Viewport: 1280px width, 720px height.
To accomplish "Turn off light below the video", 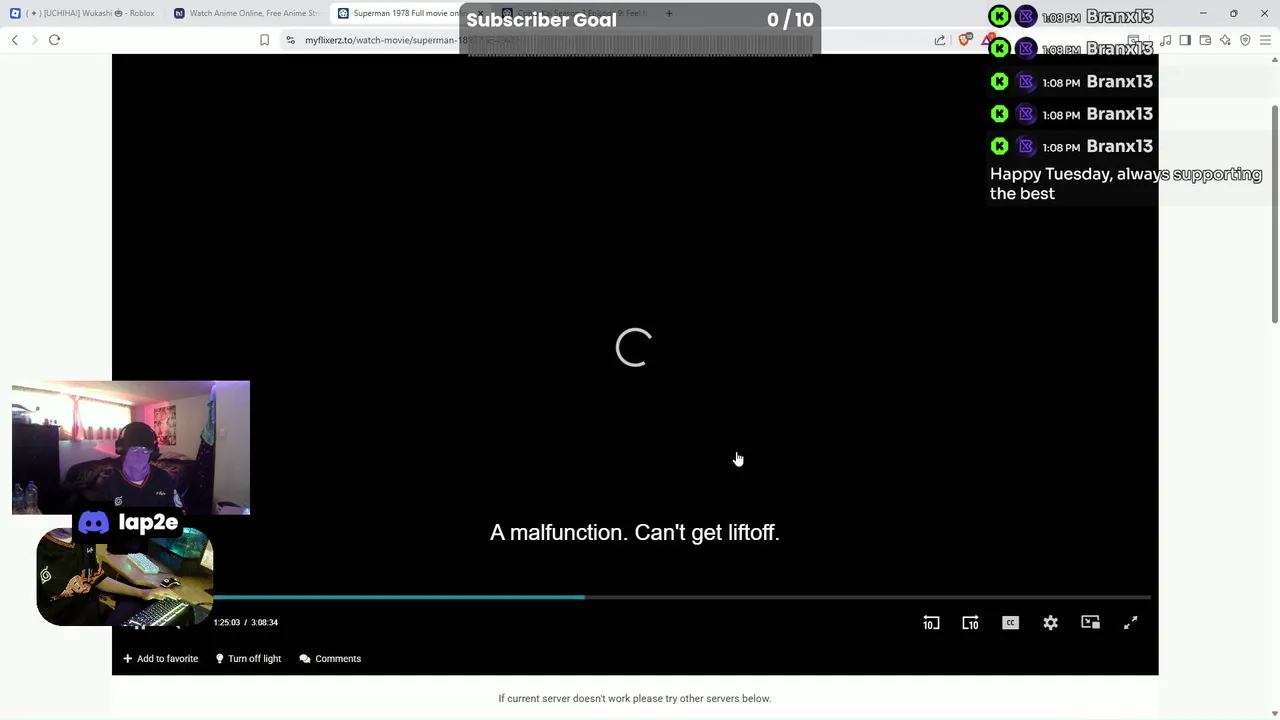I will pyautogui.click(x=248, y=659).
